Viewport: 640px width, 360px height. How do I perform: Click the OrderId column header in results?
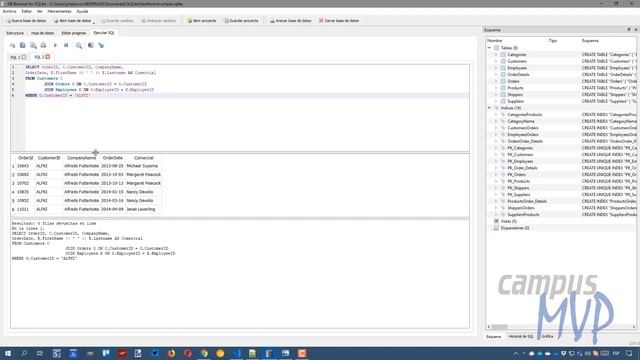25,158
